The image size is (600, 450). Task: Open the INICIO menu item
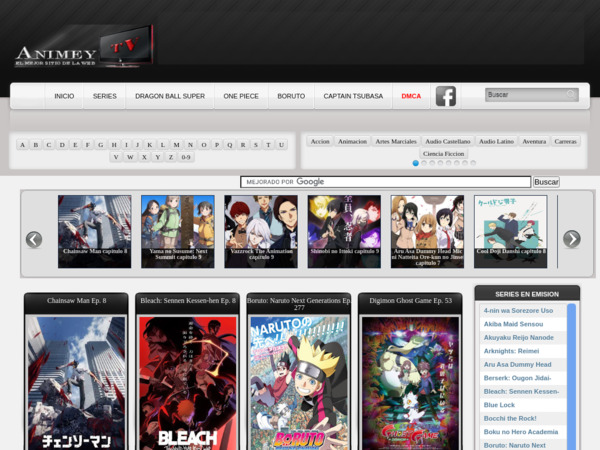[x=64, y=96]
